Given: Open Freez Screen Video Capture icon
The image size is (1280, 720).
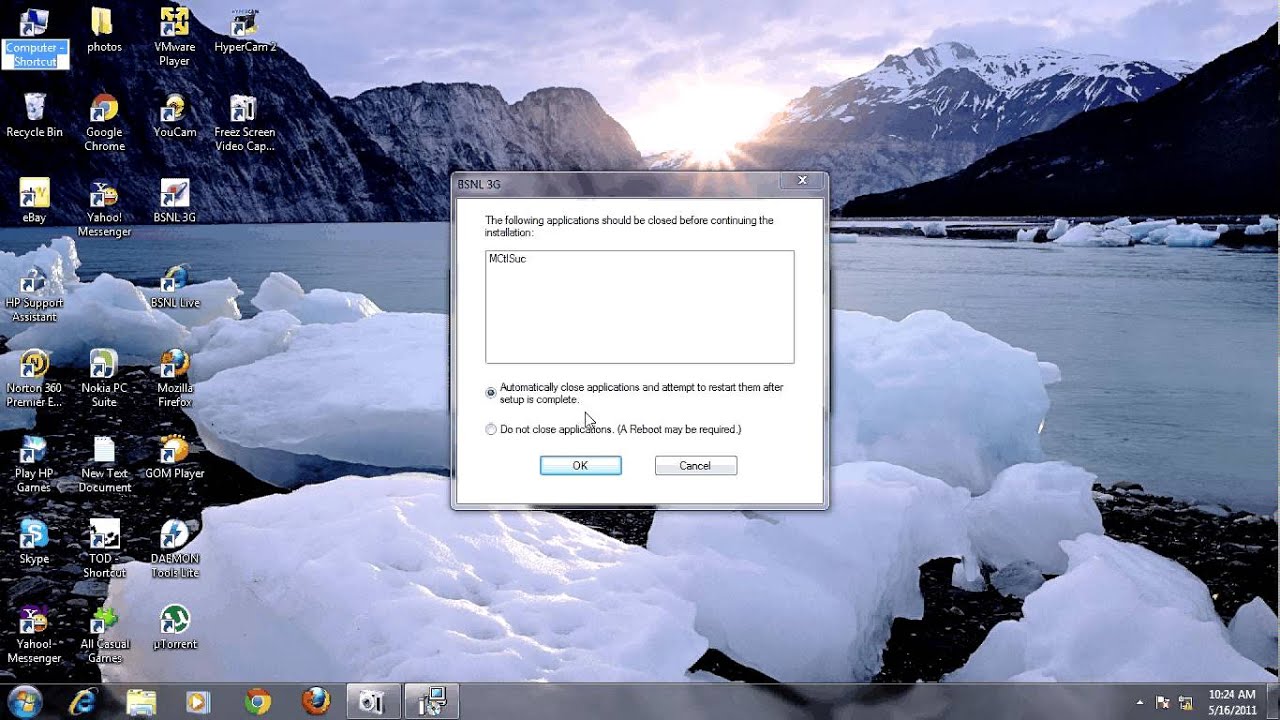Looking at the screenshot, I should click(x=244, y=123).
